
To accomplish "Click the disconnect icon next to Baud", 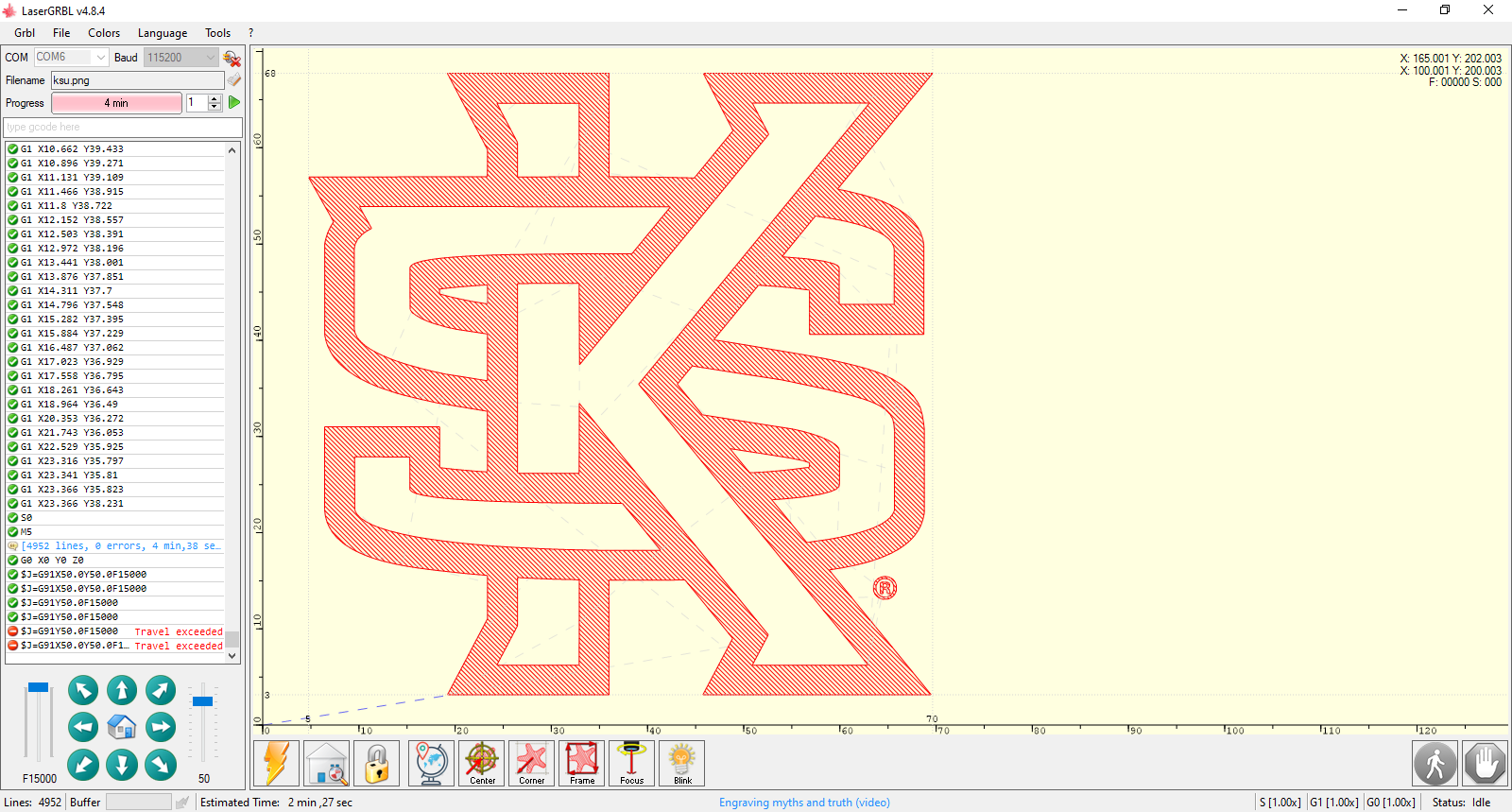I will click(232, 58).
